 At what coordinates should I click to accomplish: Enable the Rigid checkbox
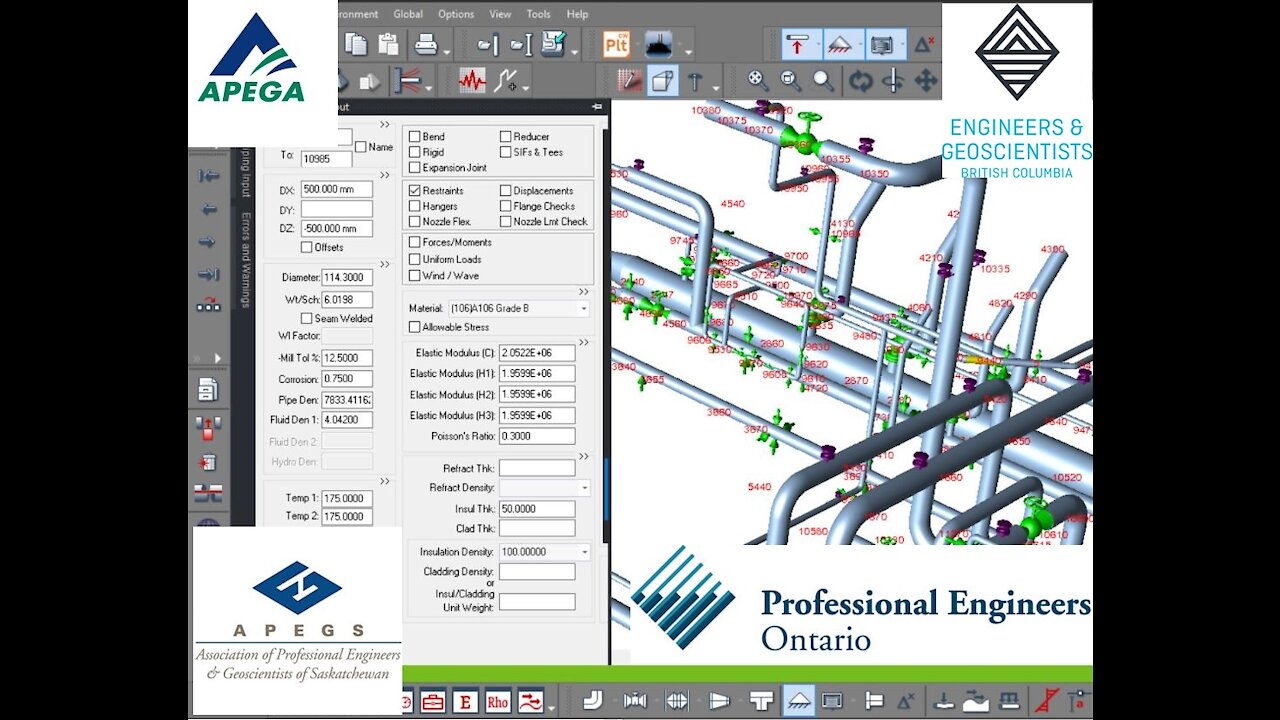tap(414, 152)
